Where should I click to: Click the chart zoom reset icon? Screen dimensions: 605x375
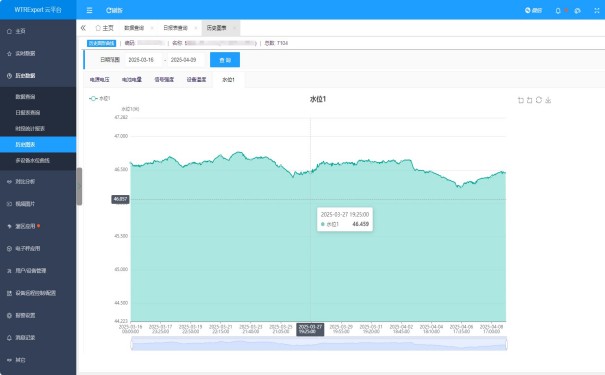pos(529,100)
